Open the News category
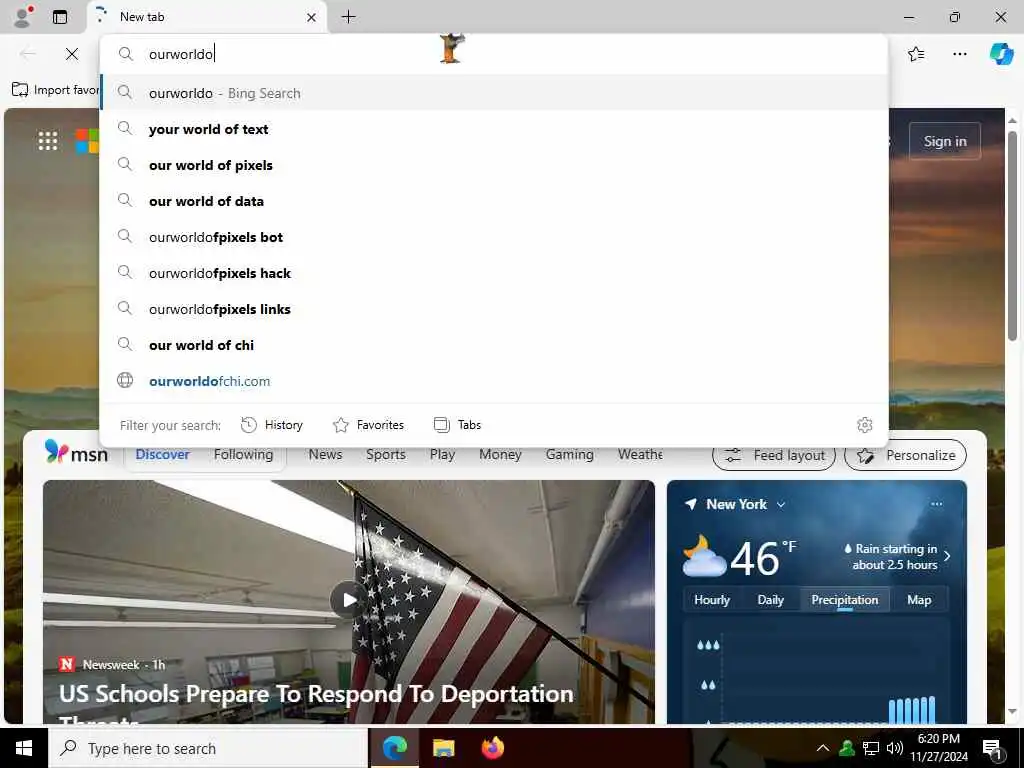Image resolution: width=1024 pixels, height=768 pixels. [325, 455]
